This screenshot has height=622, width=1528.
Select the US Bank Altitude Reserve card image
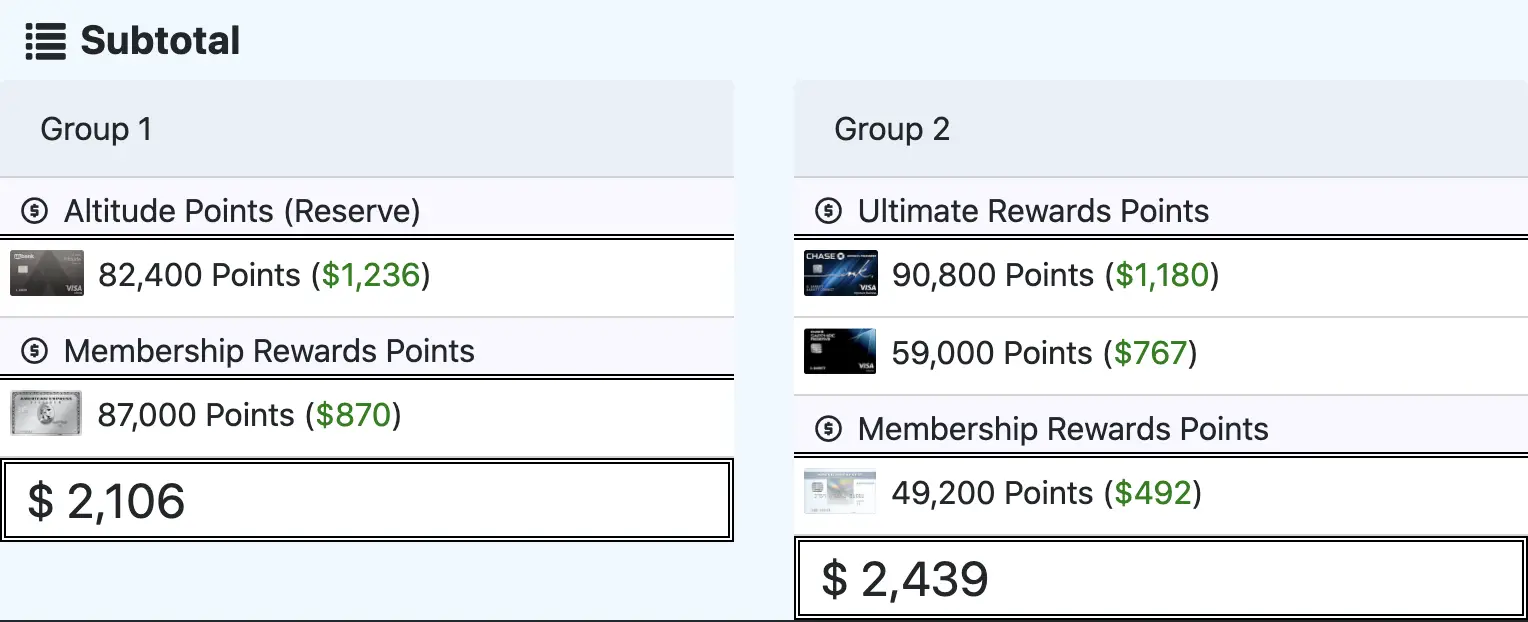coord(47,274)
